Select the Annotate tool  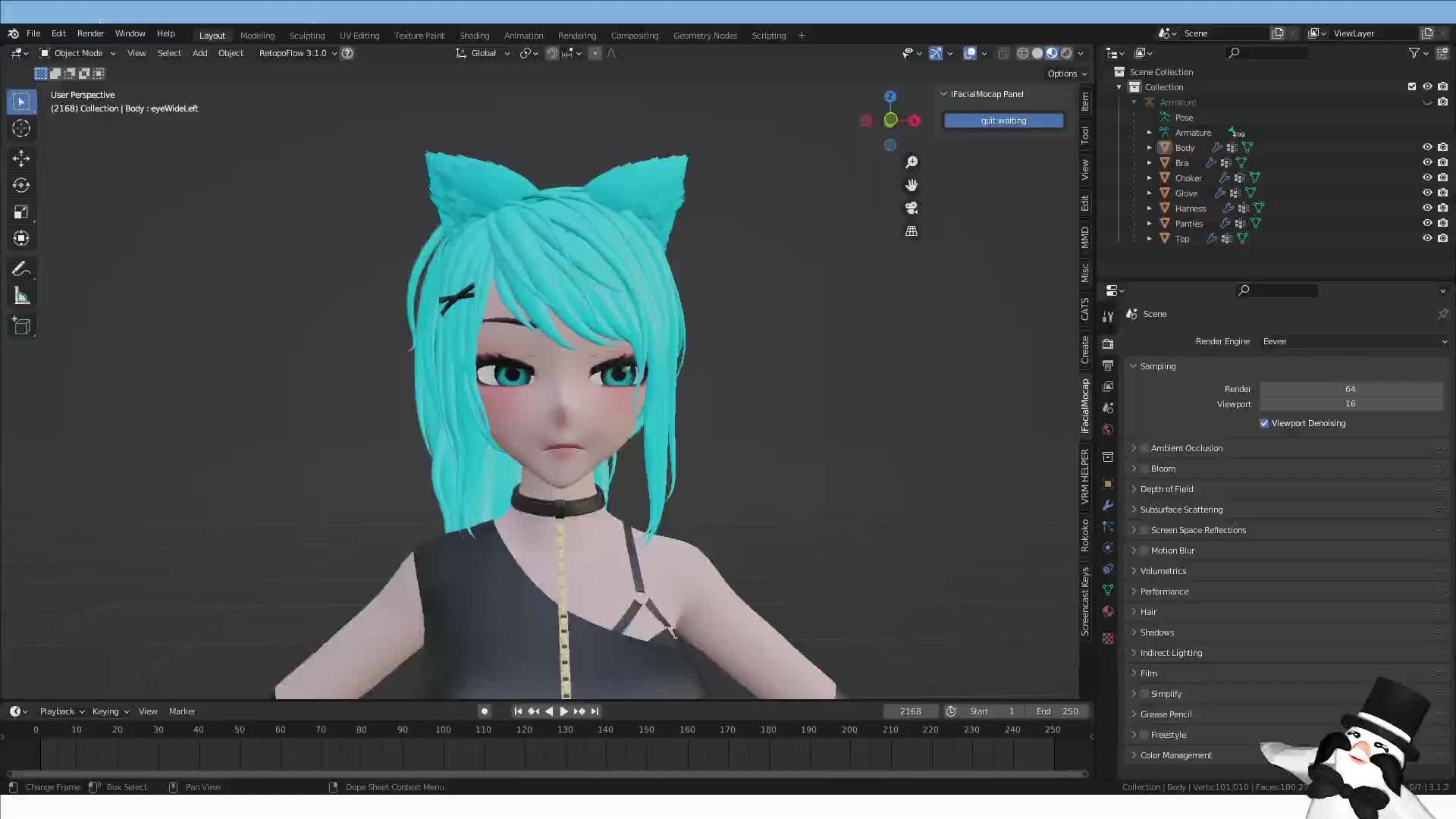[x=21, y=268]
